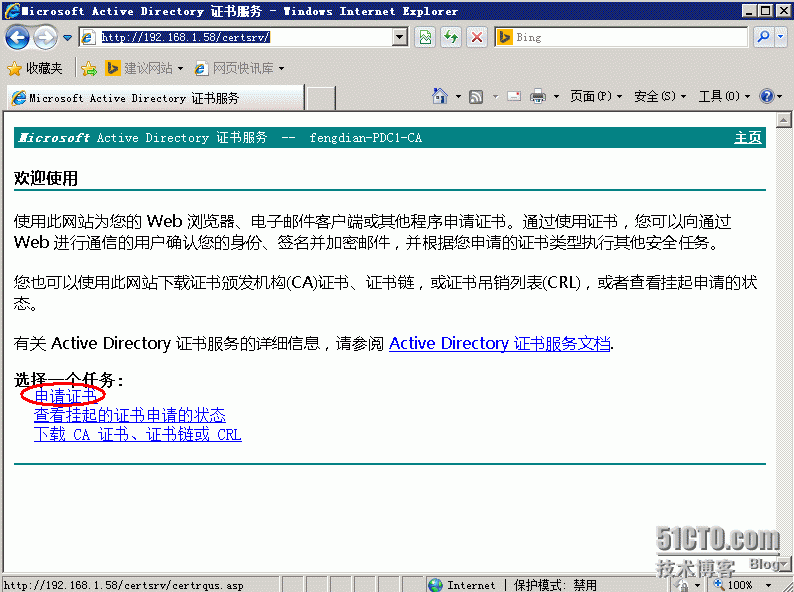
Task: Refresh the page with green arrows icon
Action: [451, 37]
